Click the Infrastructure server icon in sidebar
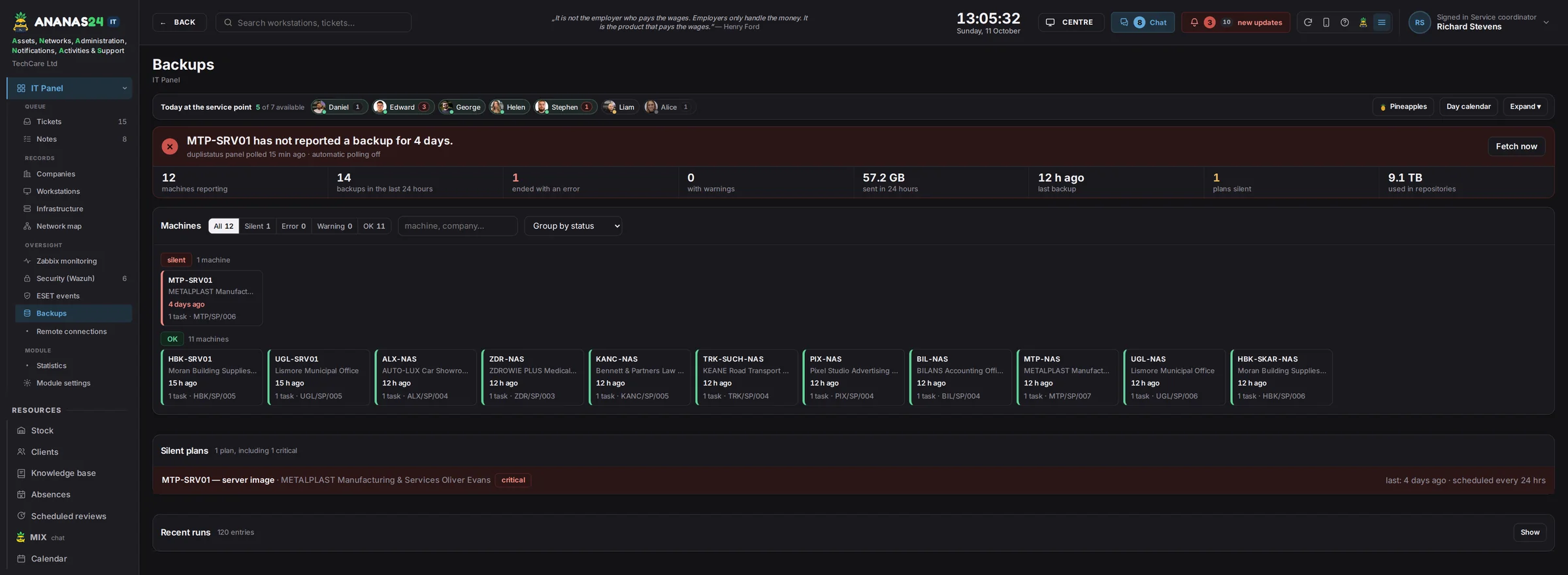The height and width of the screenshot is (575, 1568). pos(27,208)
